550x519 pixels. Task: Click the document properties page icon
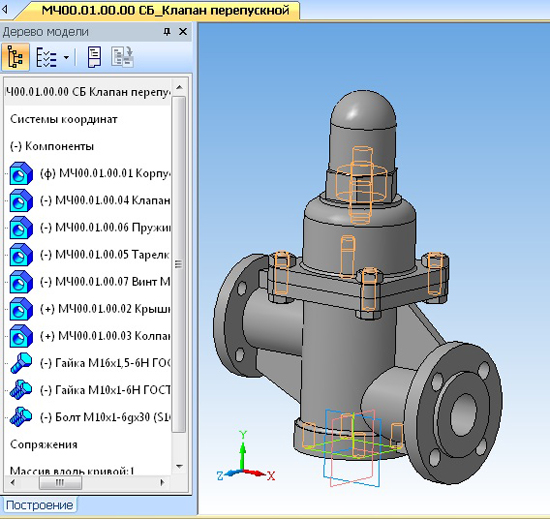pyautogui.click(x=94, y=57)
